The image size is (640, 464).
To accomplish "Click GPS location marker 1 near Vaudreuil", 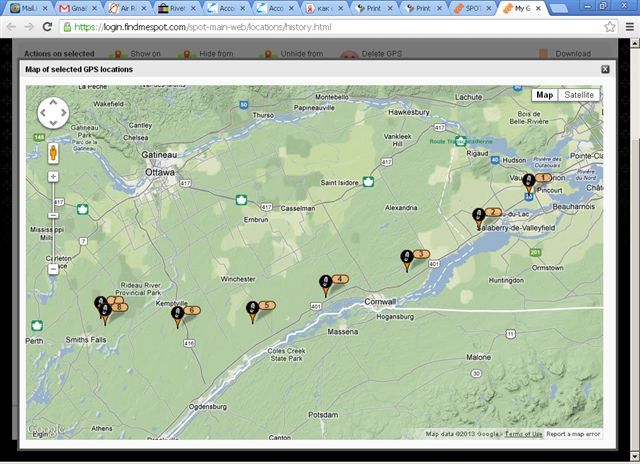I will [530, 183].
